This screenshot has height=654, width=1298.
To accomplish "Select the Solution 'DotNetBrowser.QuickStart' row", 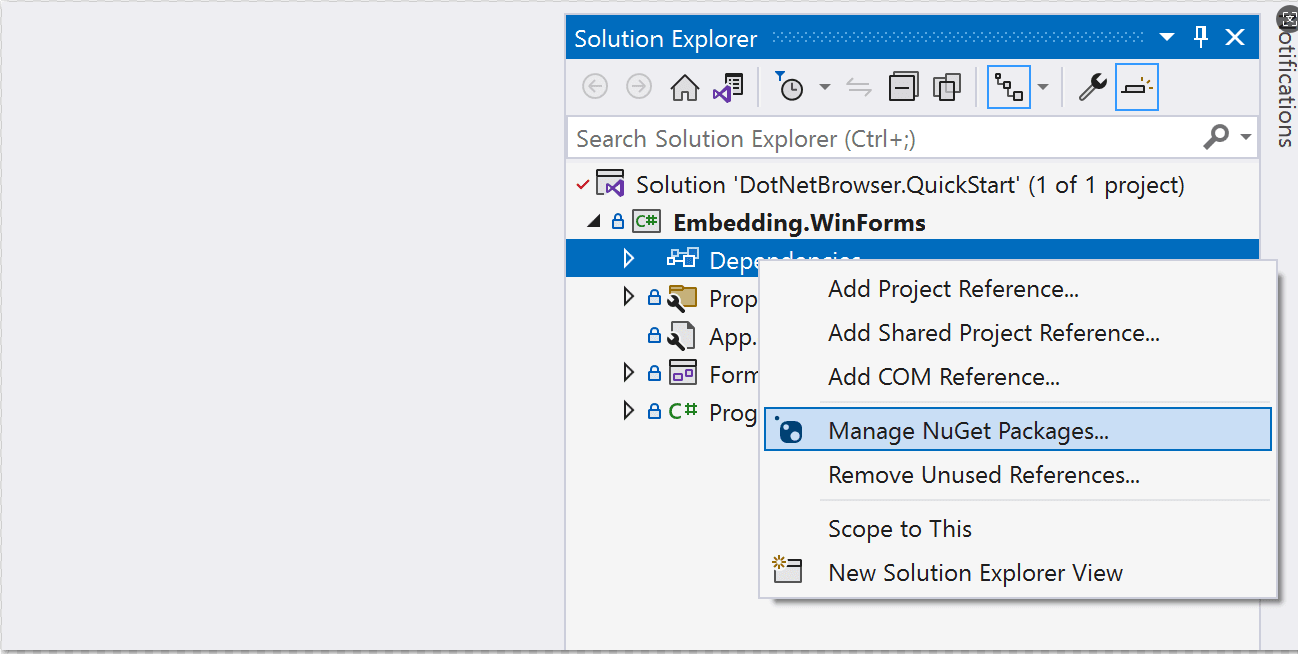I will click(x=912, y=185).
